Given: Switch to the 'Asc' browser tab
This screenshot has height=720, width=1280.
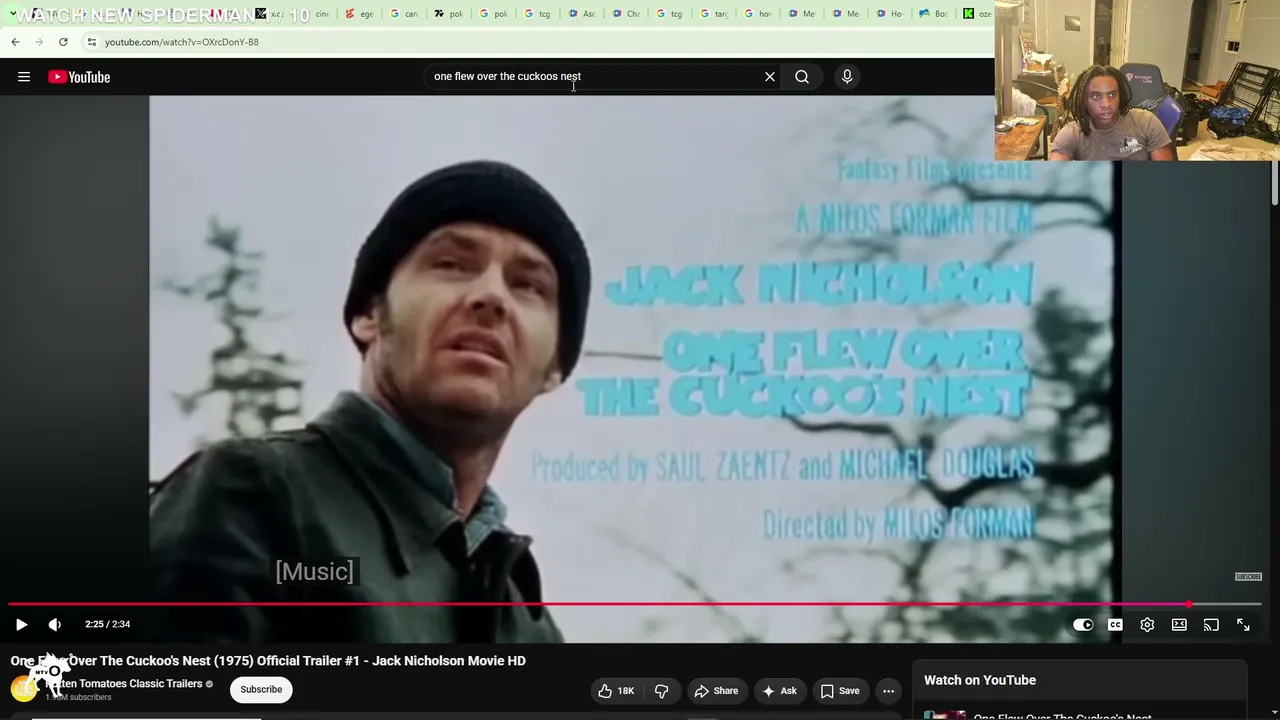Looking at the screenshot, I should point(582,14).
